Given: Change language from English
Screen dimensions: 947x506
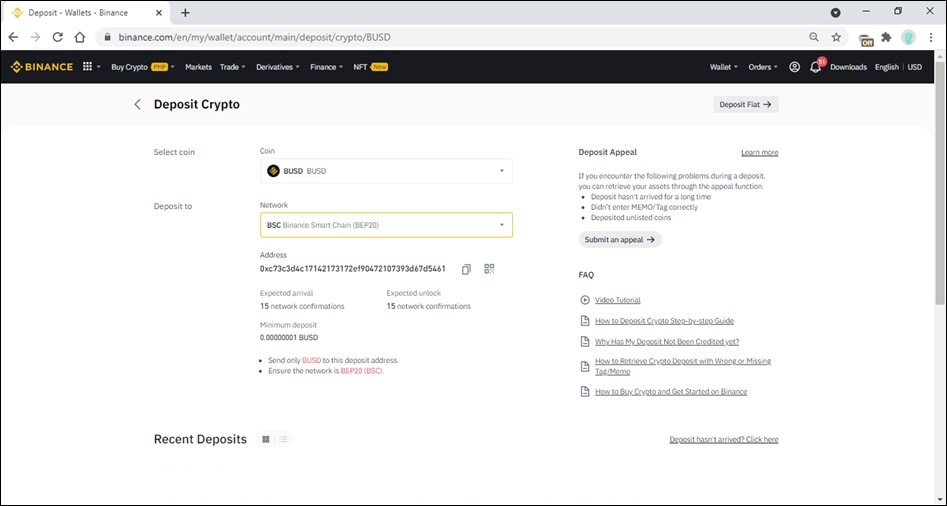Looking at the screenshot, I should (887, 67).
